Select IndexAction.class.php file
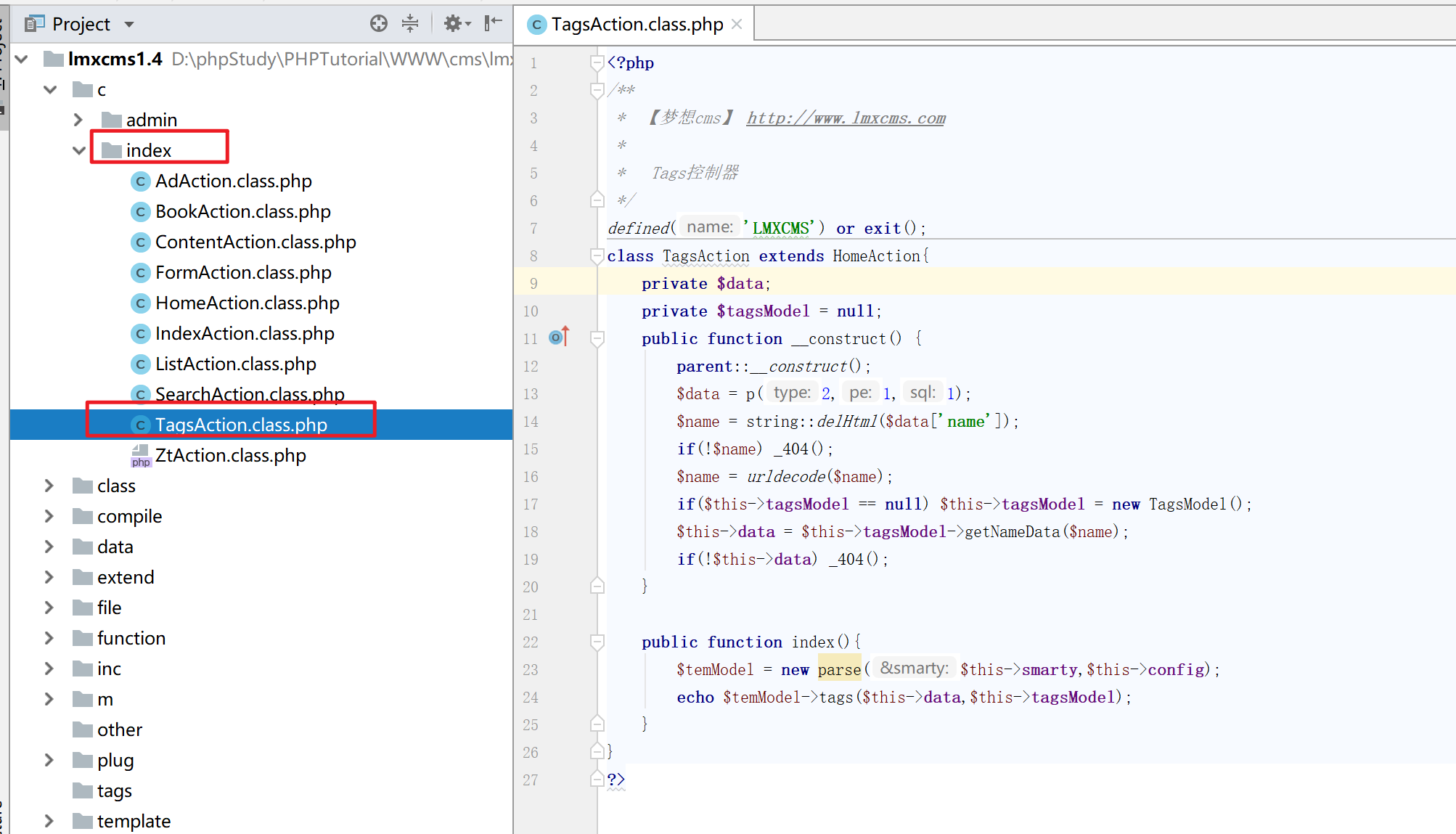Viewport: 1456px width, 834px height. (x=245, y=333)
